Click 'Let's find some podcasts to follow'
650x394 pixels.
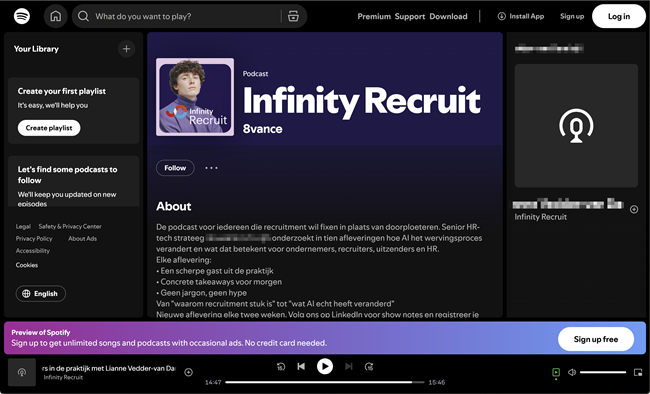(x=67, y=175)
